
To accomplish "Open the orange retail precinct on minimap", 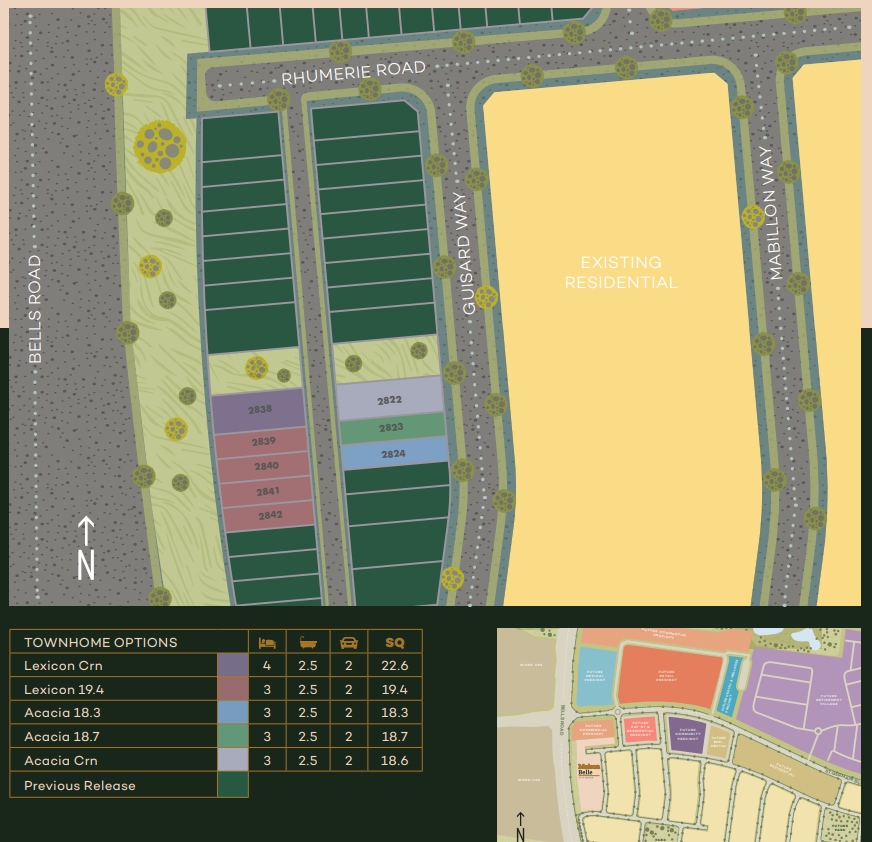I will coord(669,675).
